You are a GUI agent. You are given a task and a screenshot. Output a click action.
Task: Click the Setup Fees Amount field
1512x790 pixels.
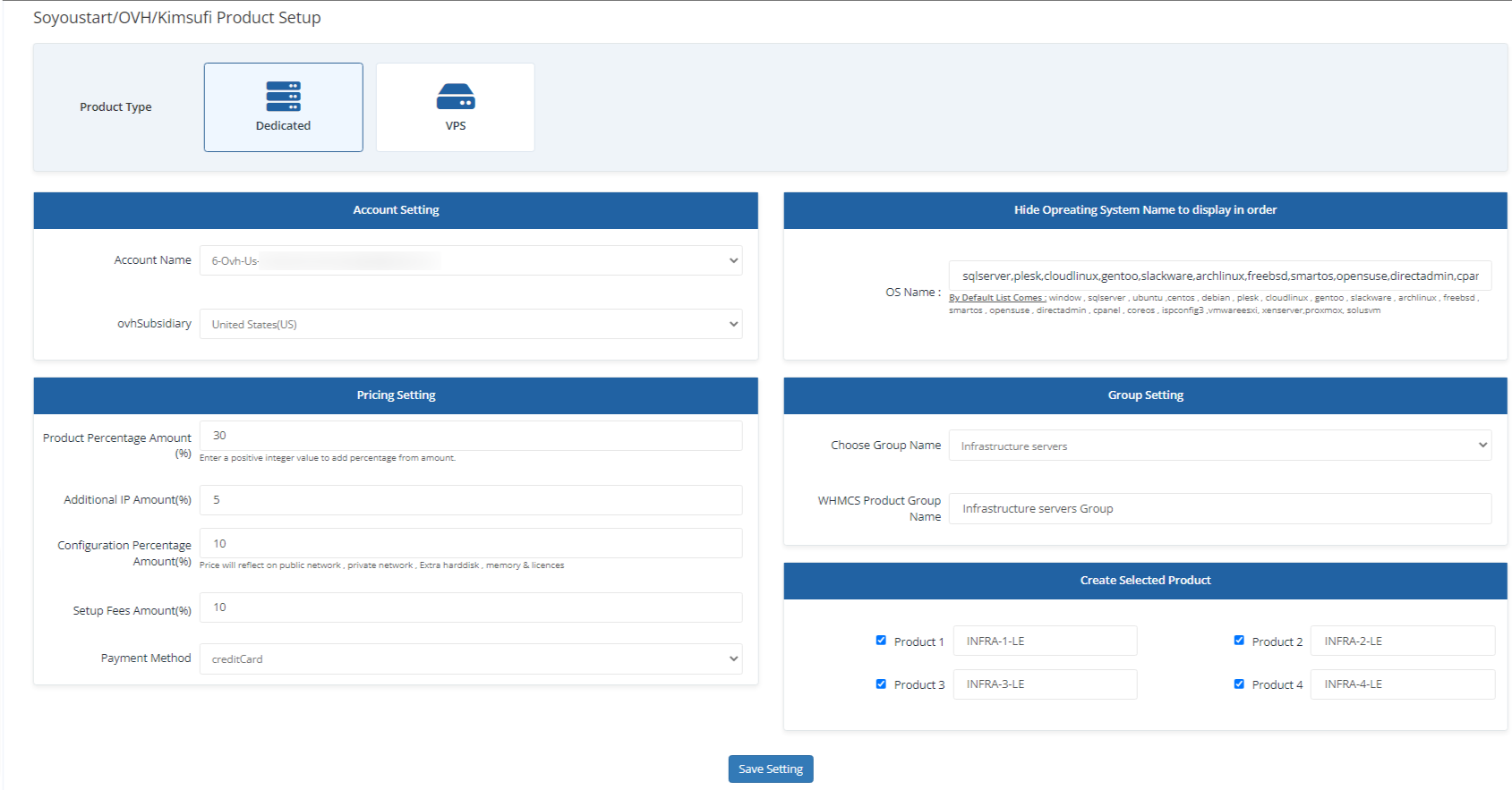[471, 607]
